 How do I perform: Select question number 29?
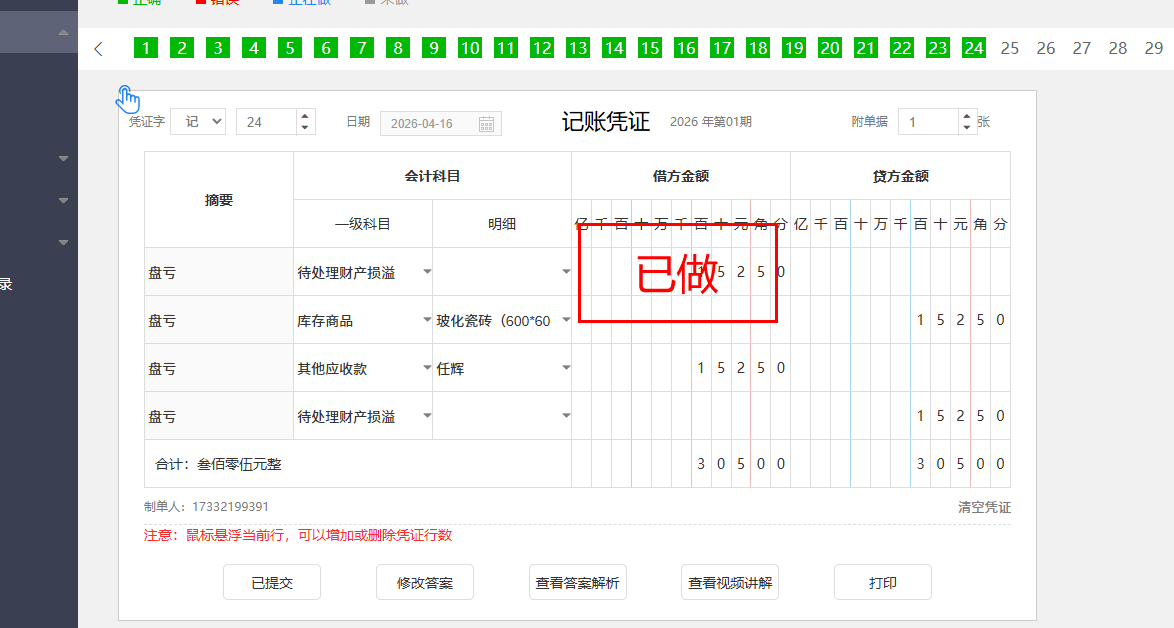point(1153,48)
